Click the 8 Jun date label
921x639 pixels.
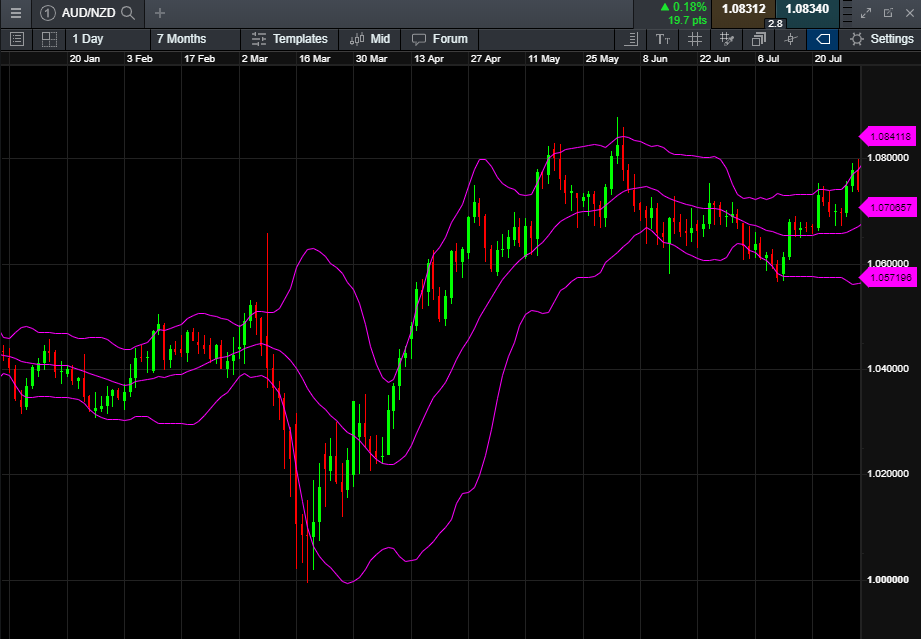pyautogui.click(x=655, y=59)
